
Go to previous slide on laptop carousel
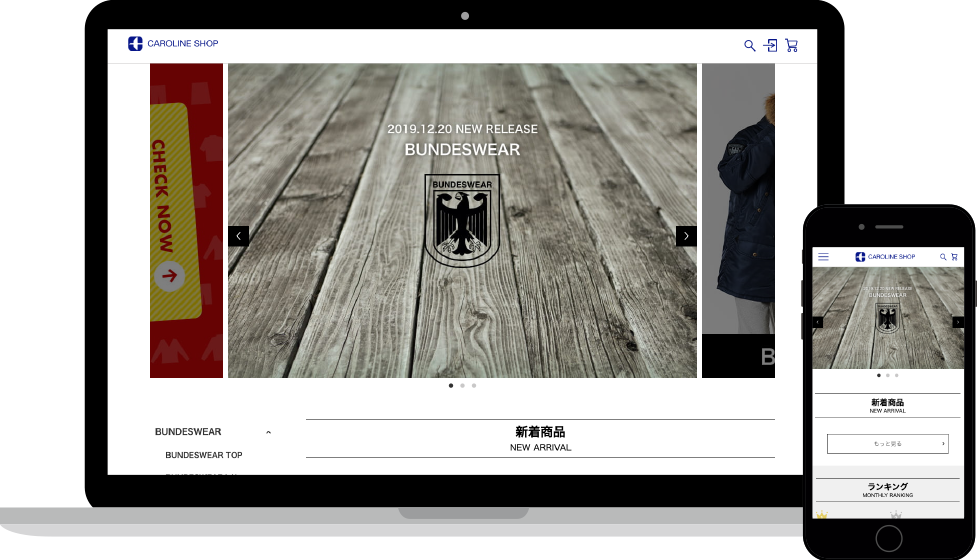point(238,236)
